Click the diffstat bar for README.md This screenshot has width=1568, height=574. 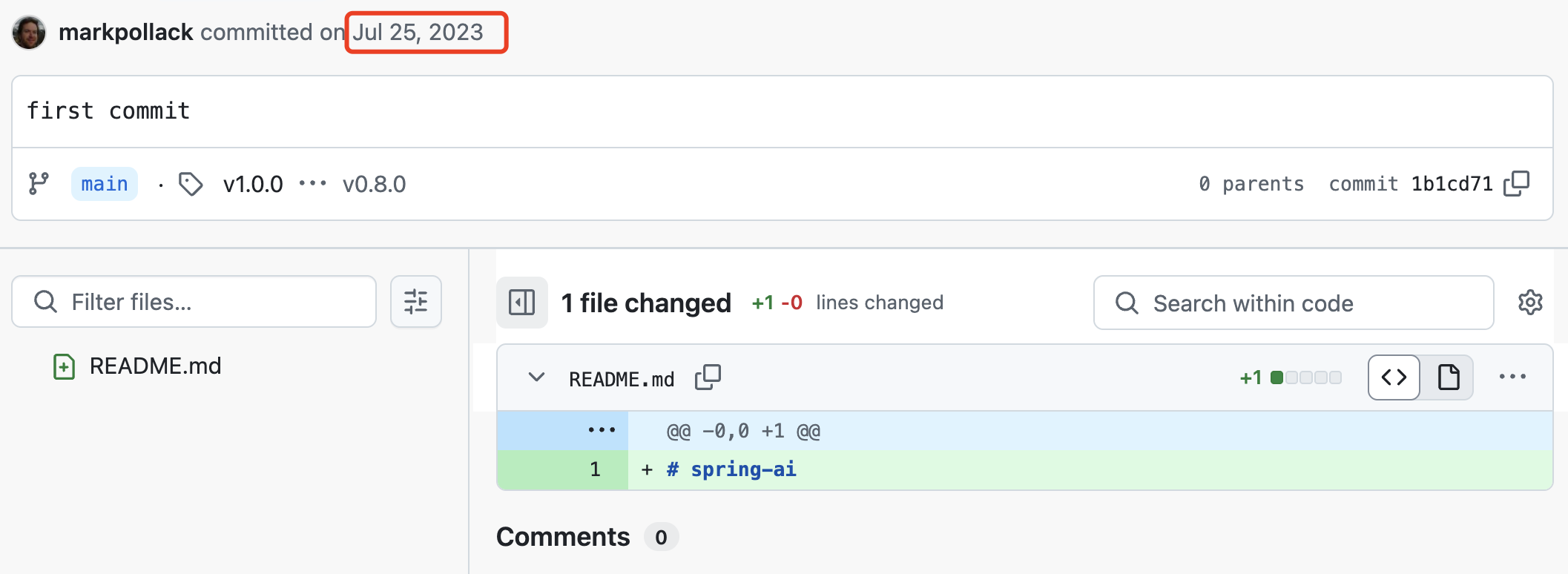coord(1305,377)
